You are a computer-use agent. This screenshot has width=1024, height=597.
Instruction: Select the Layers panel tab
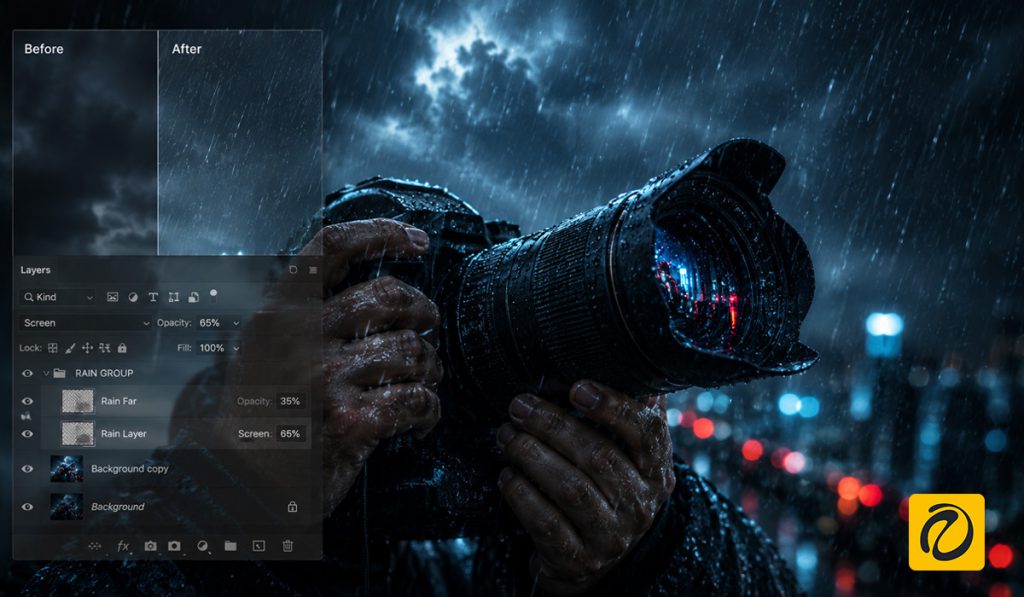coord(35,270)
